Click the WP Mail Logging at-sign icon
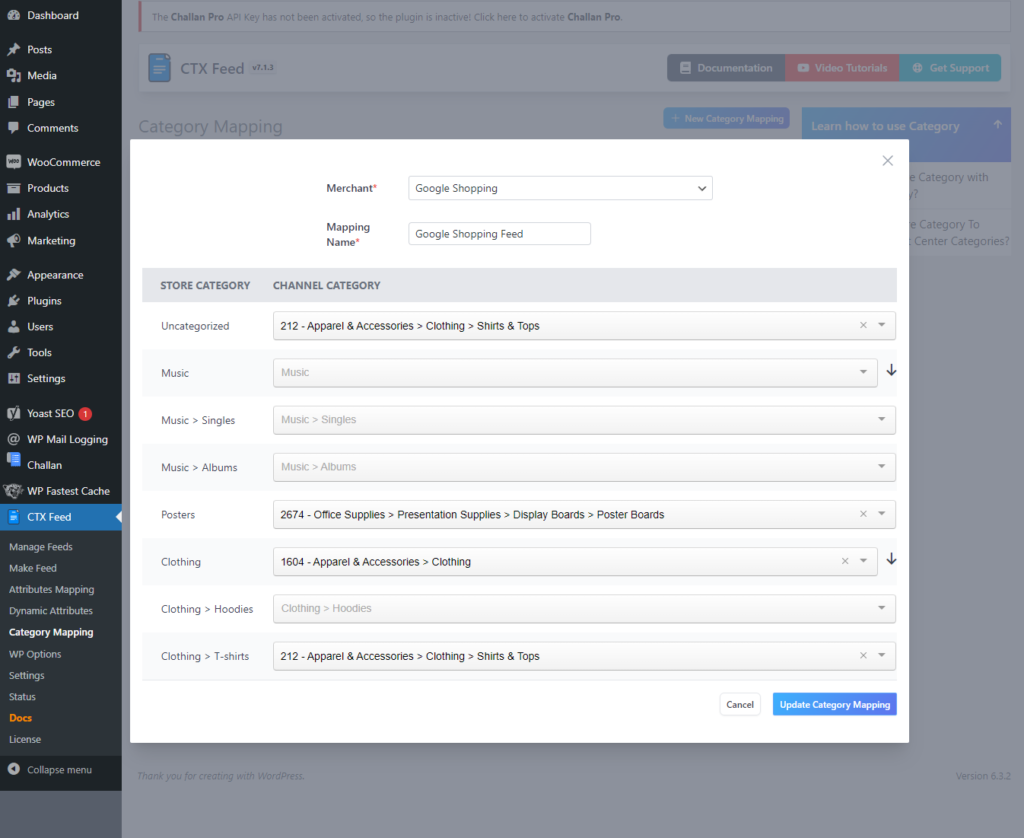The image size is (1024, 838). tap(14, 439)
